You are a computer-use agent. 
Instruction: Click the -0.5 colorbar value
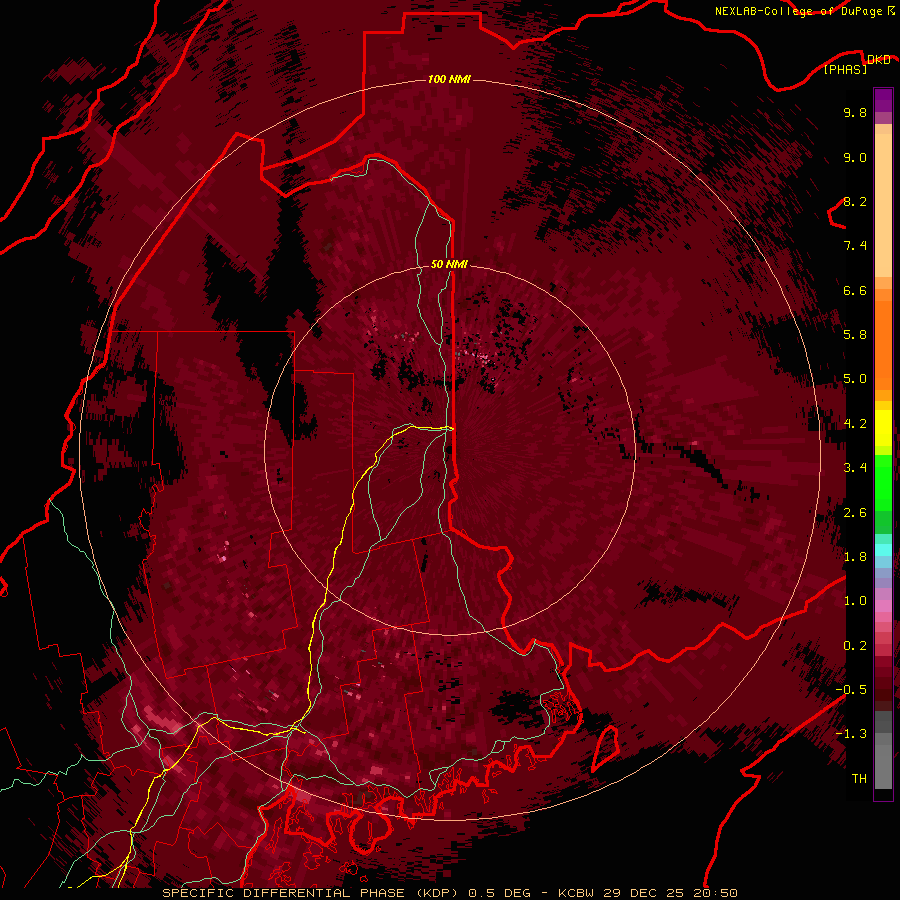point(851,690)
